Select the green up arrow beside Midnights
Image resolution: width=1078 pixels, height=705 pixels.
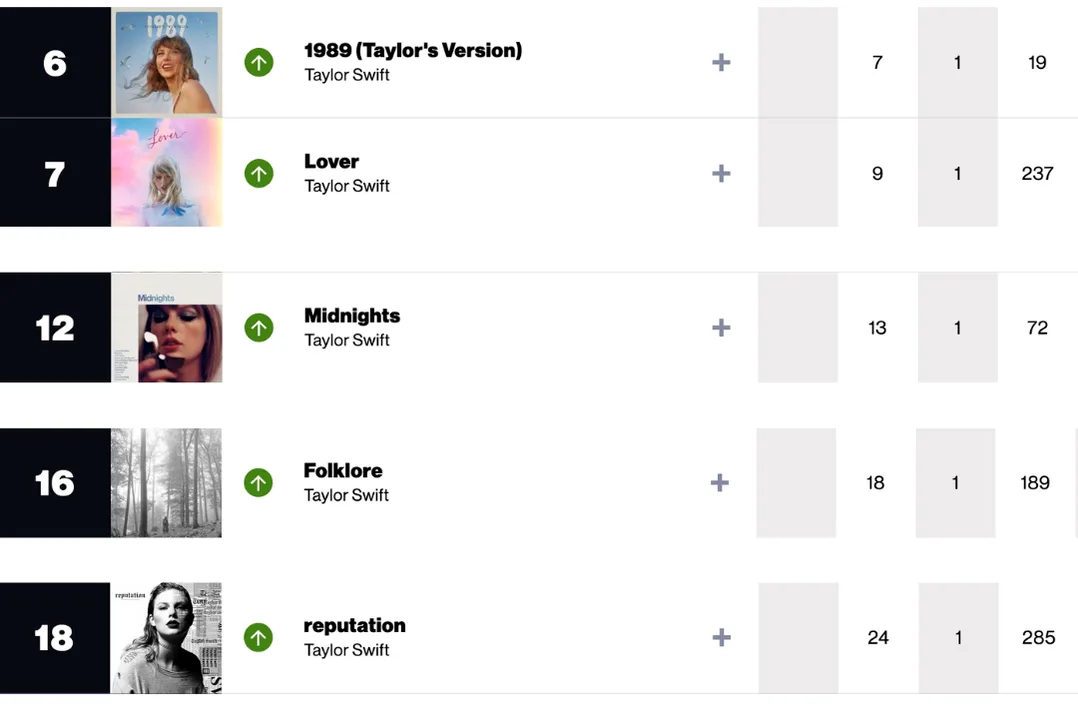[x=259, y=328]
